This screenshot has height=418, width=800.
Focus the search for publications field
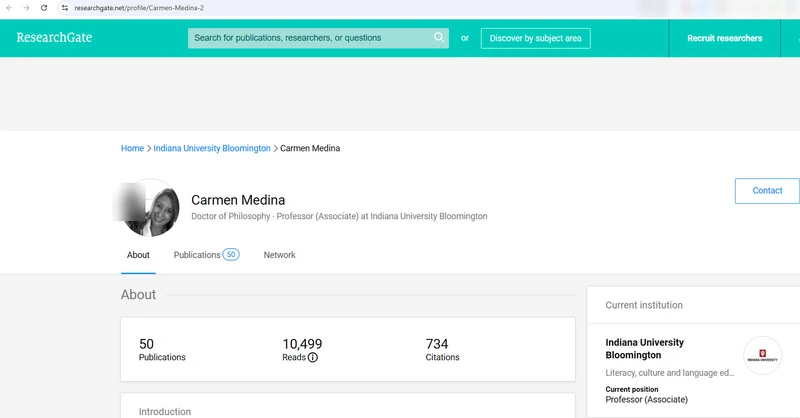click(x=318, y=38)
